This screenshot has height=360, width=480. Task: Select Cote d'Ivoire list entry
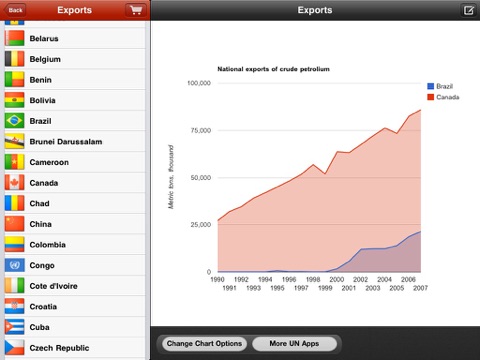[75, 286]
